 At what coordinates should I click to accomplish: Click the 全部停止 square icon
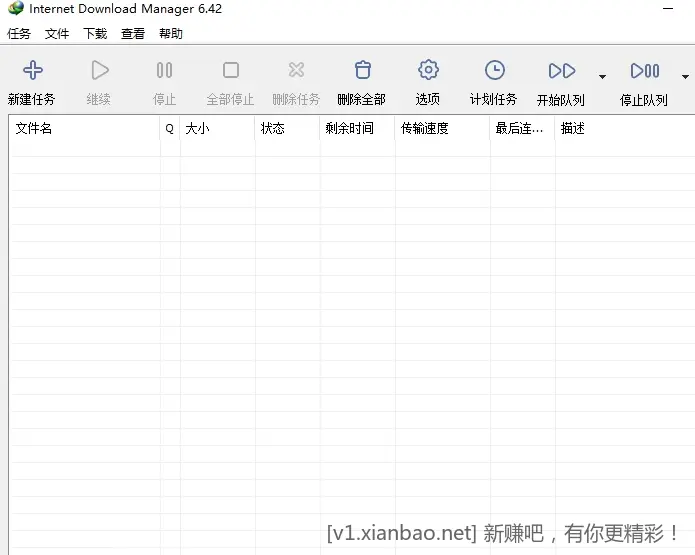[x=230, y=70]
